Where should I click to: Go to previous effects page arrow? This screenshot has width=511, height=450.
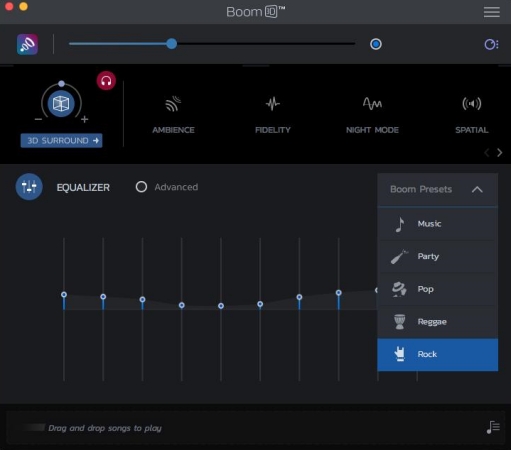[x=487, y=153]
